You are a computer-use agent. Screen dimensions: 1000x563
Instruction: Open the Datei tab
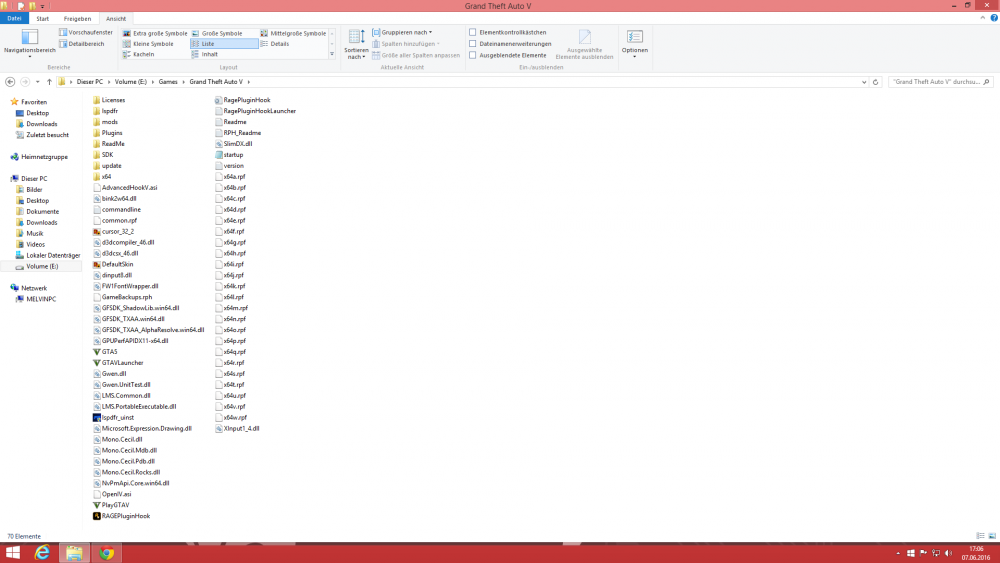[x=14, y=18]
